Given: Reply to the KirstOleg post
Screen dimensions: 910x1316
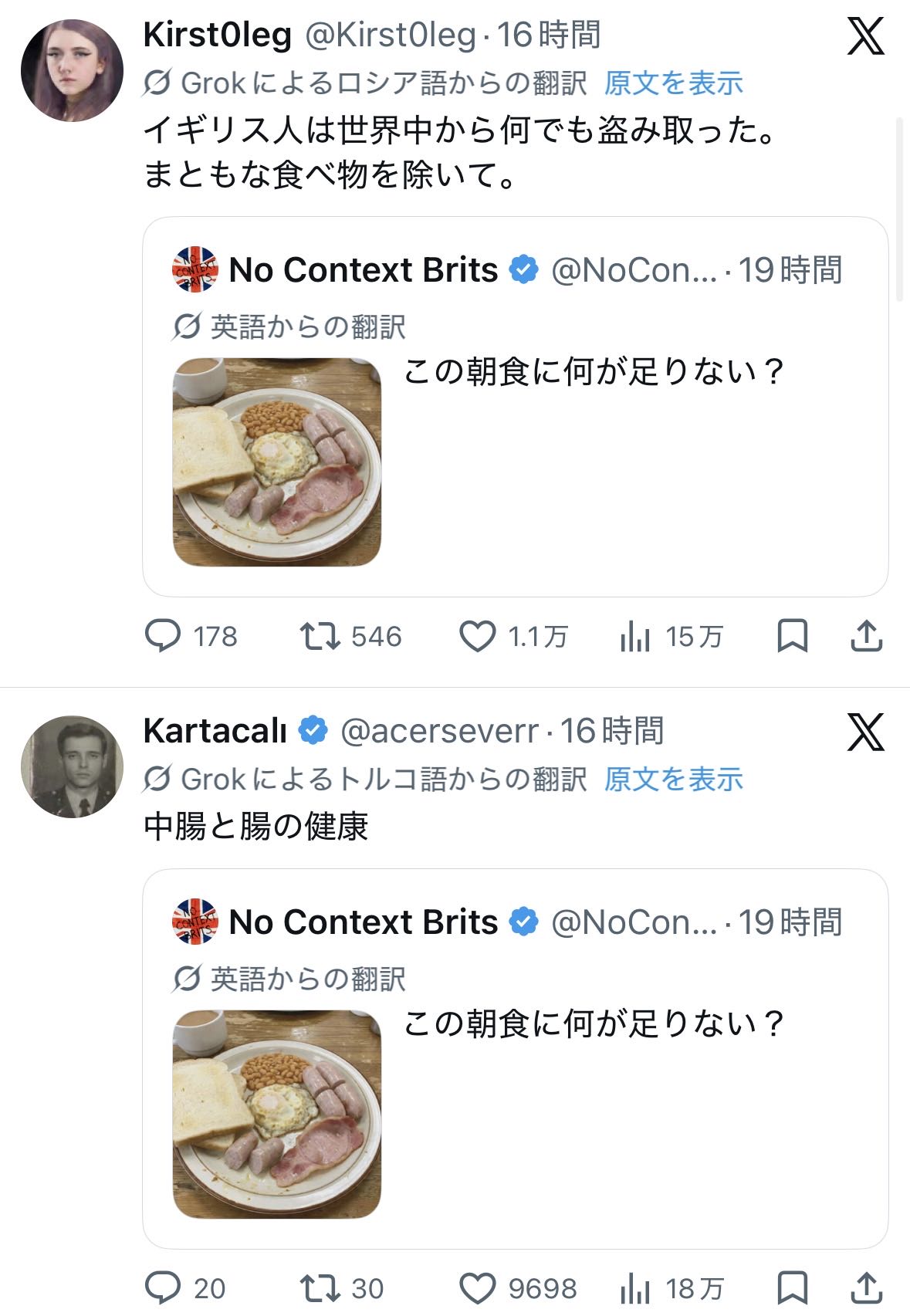Looking at the screenshot, I should [x=163, y=637].
